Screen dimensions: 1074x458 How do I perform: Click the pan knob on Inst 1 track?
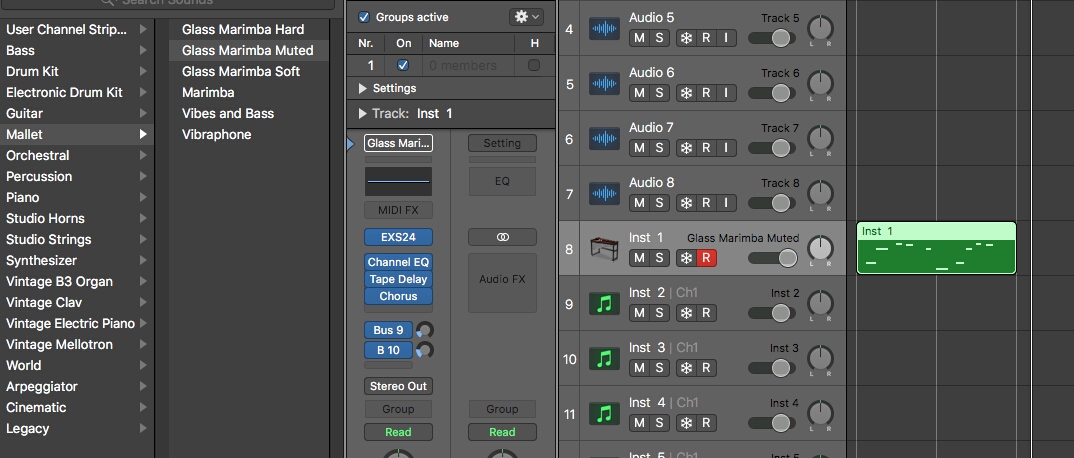coord(820,248)
